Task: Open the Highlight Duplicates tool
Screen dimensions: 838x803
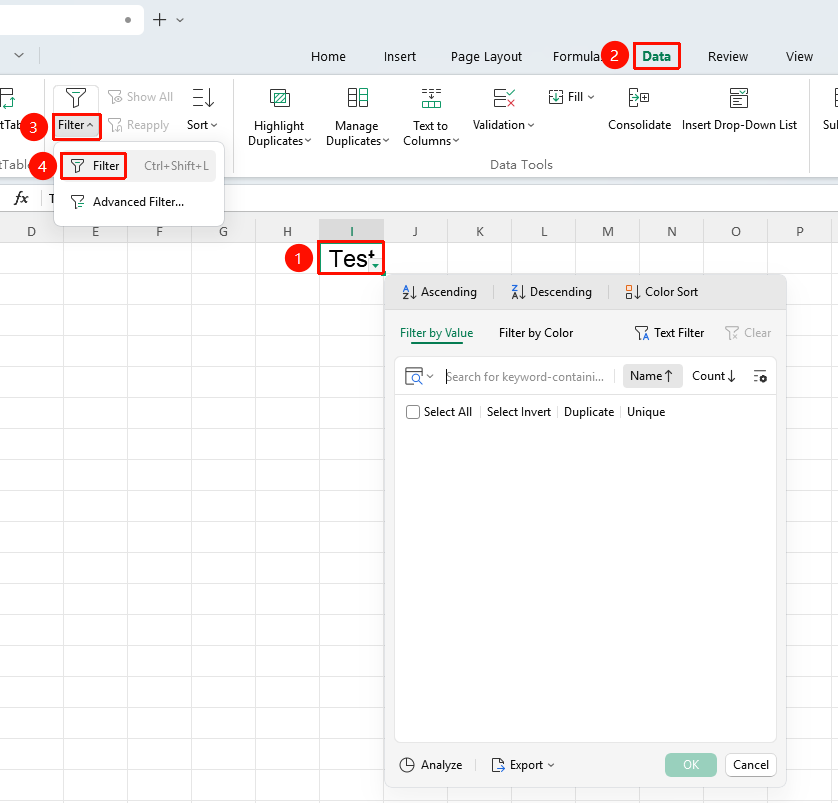Action: coord(280,117)
